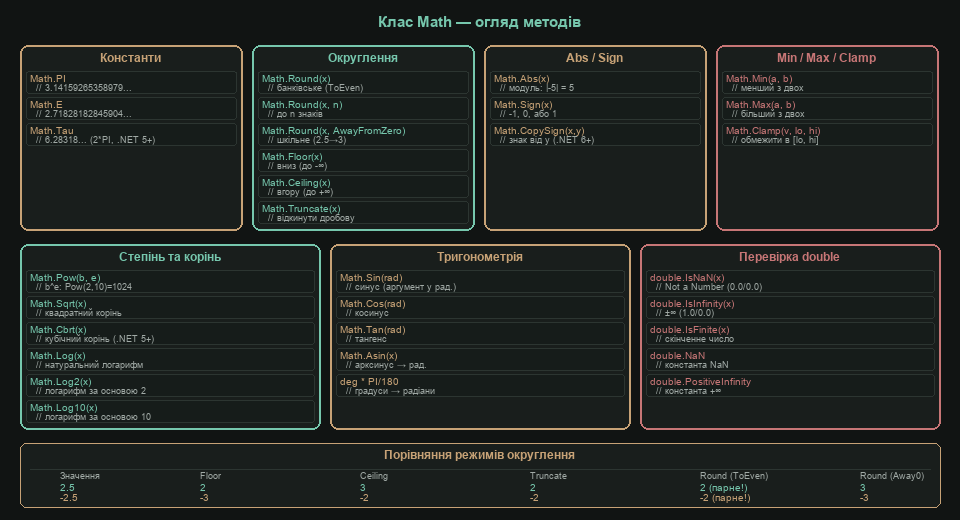Select the double.IsInfinity(x) row
This screenshot has height=520, width=960.
click(x=790, y=308)
